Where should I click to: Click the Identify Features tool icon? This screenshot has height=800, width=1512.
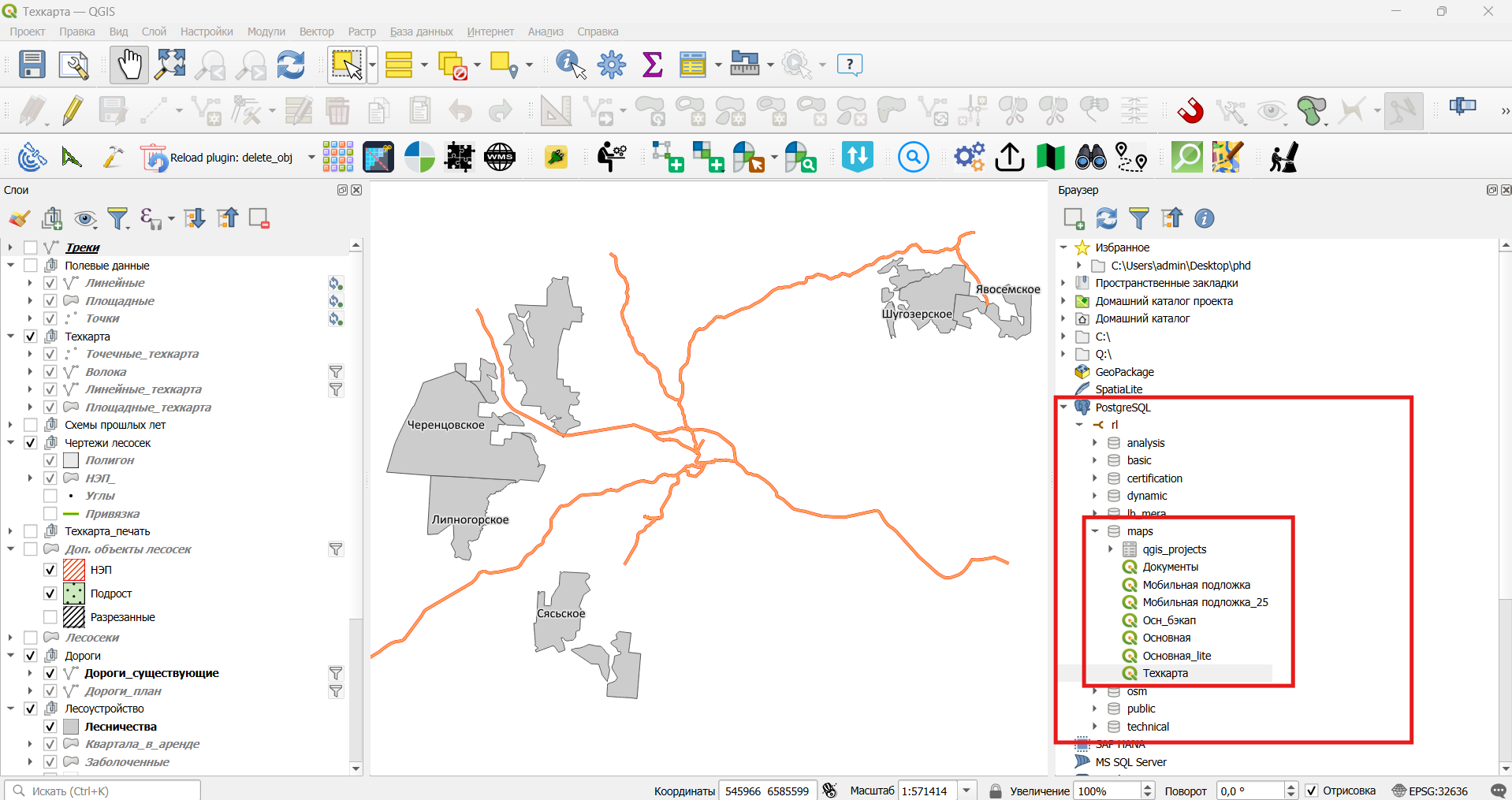click(x=571, y=65)
